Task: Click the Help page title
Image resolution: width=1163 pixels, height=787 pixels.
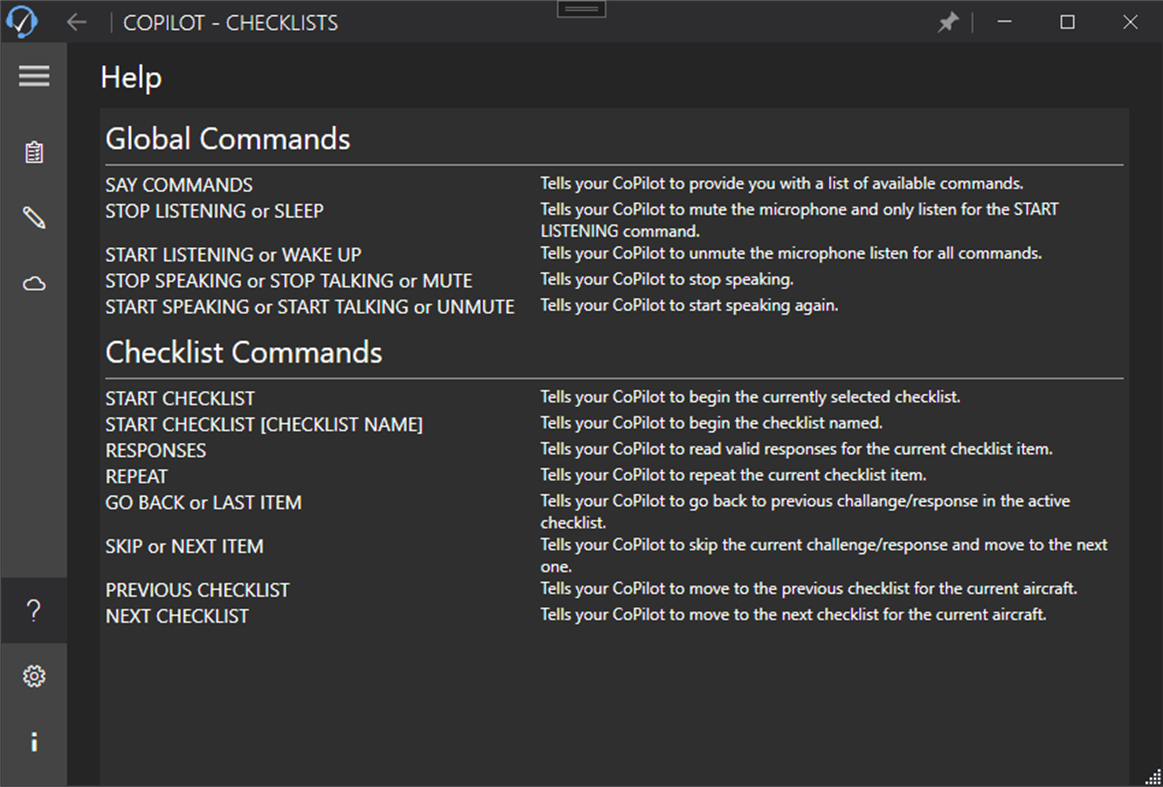Action: (x=130, y=77)
